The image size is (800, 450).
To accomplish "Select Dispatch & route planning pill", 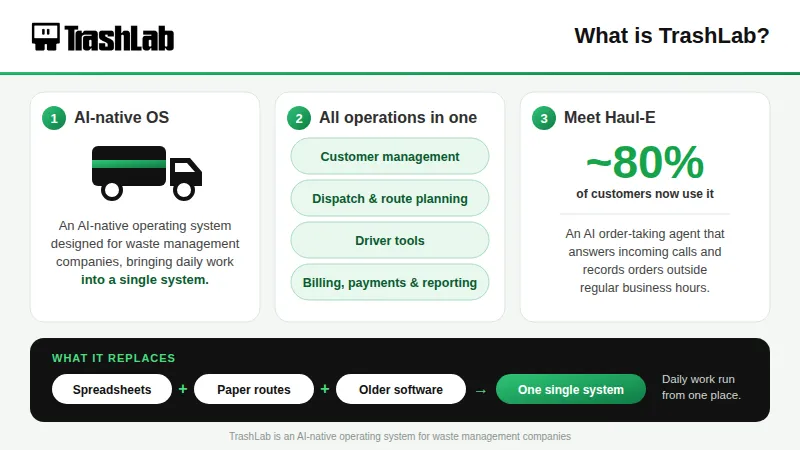I will click(x=390, y=198).
